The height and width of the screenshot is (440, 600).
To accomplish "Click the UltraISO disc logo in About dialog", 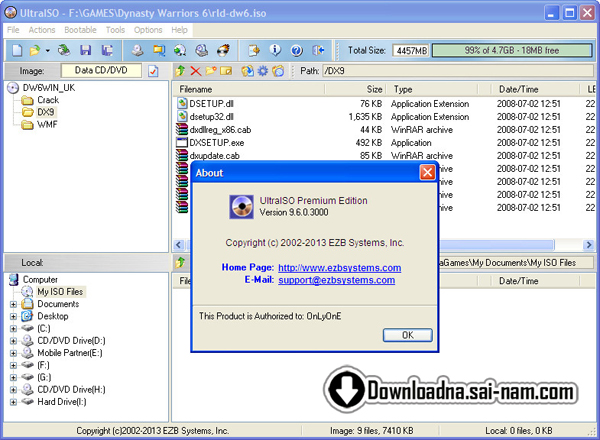I will point(241,207).
